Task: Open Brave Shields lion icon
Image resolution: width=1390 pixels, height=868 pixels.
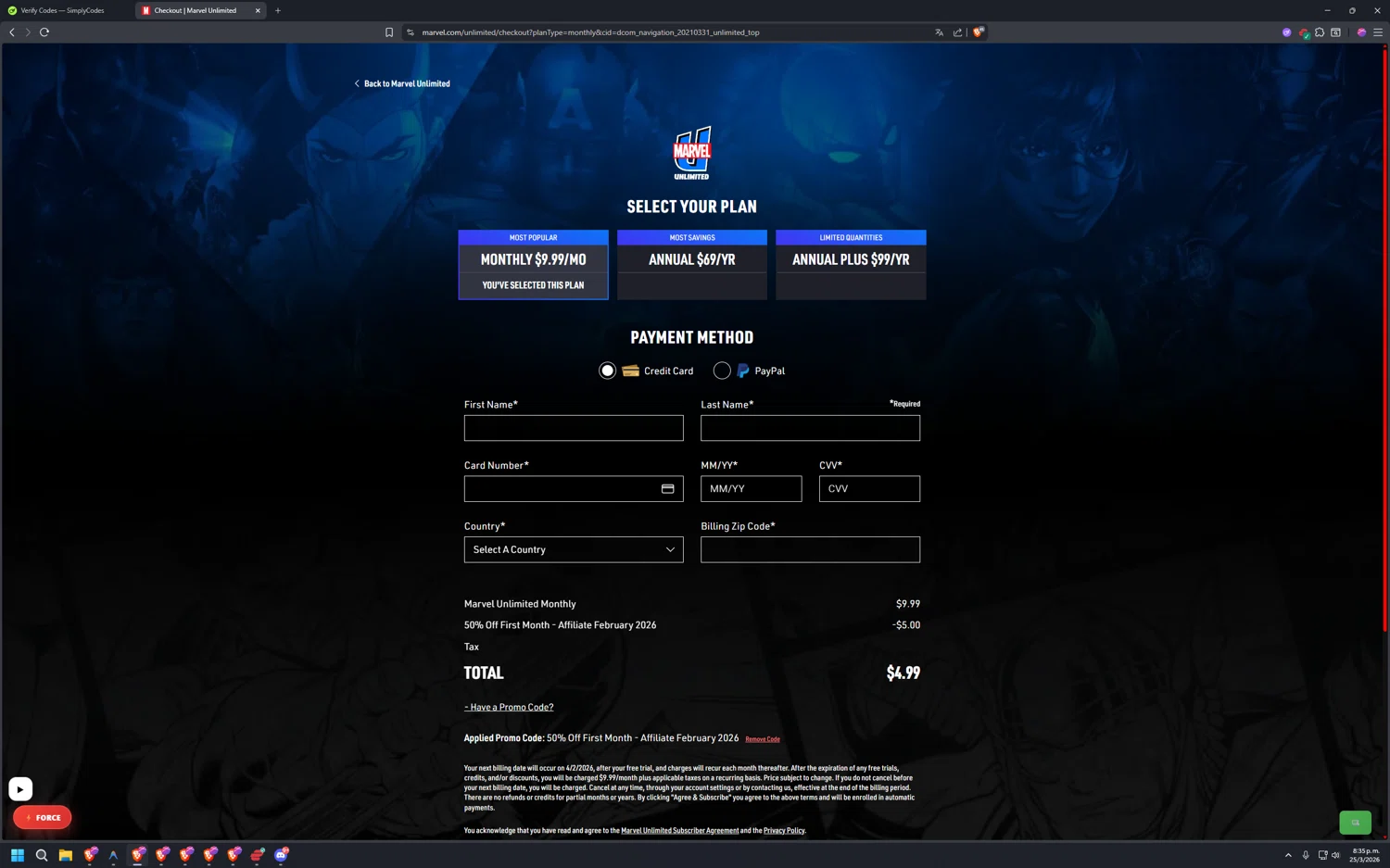Action: point(978,32)
